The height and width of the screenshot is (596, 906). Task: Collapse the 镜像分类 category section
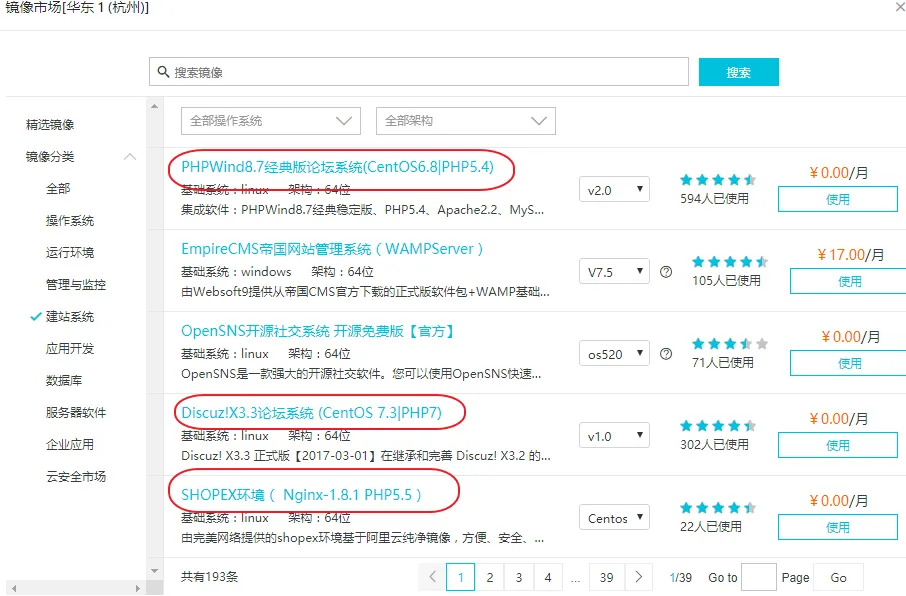tap(130, 157)
